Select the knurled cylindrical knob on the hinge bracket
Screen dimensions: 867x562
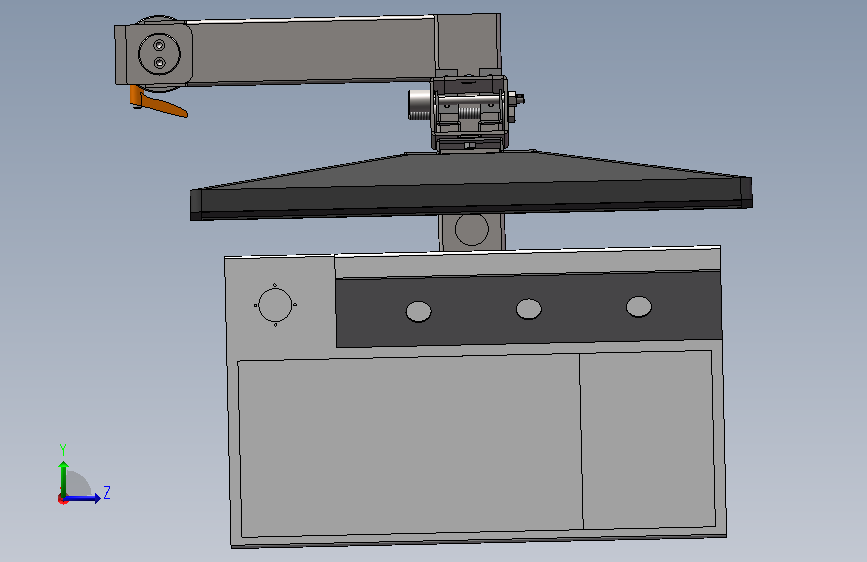(419, 105)
